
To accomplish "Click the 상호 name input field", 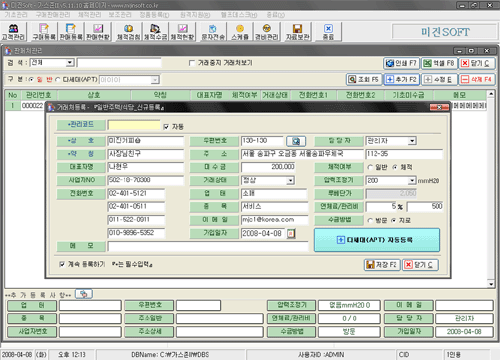I will click(145, 141).
